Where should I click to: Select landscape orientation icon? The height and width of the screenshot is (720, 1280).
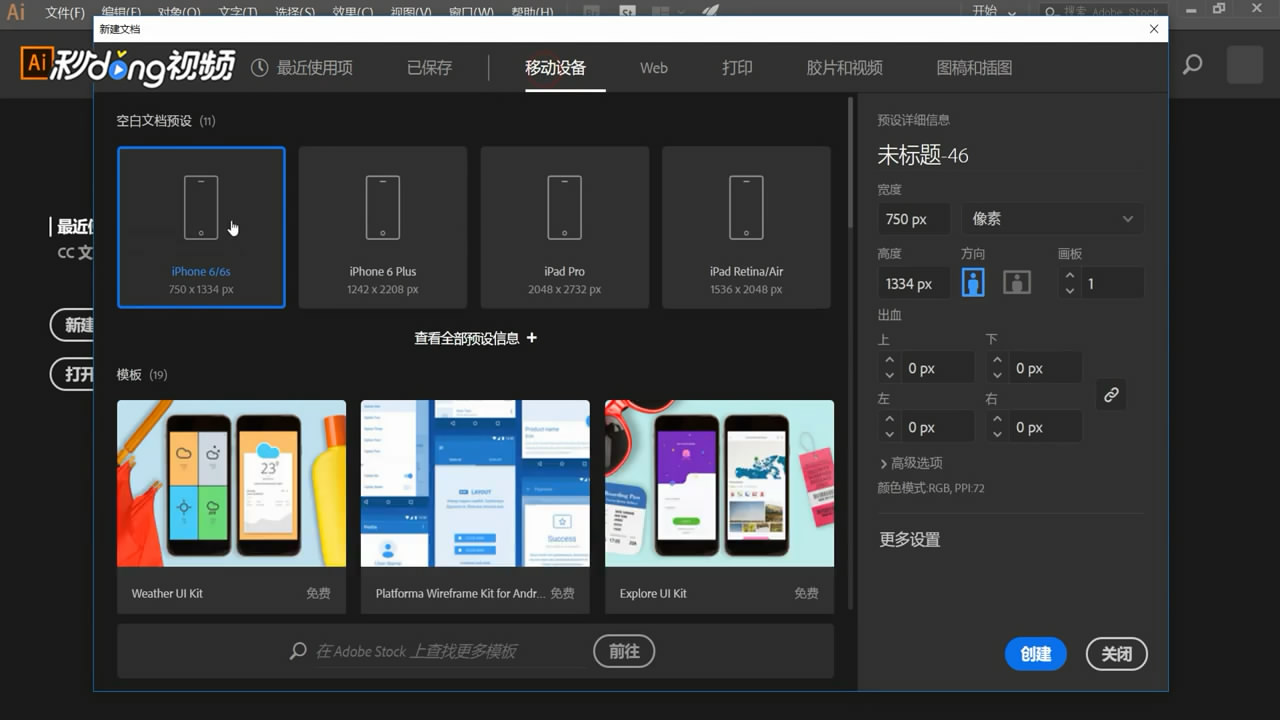[x=1017, y=283]
